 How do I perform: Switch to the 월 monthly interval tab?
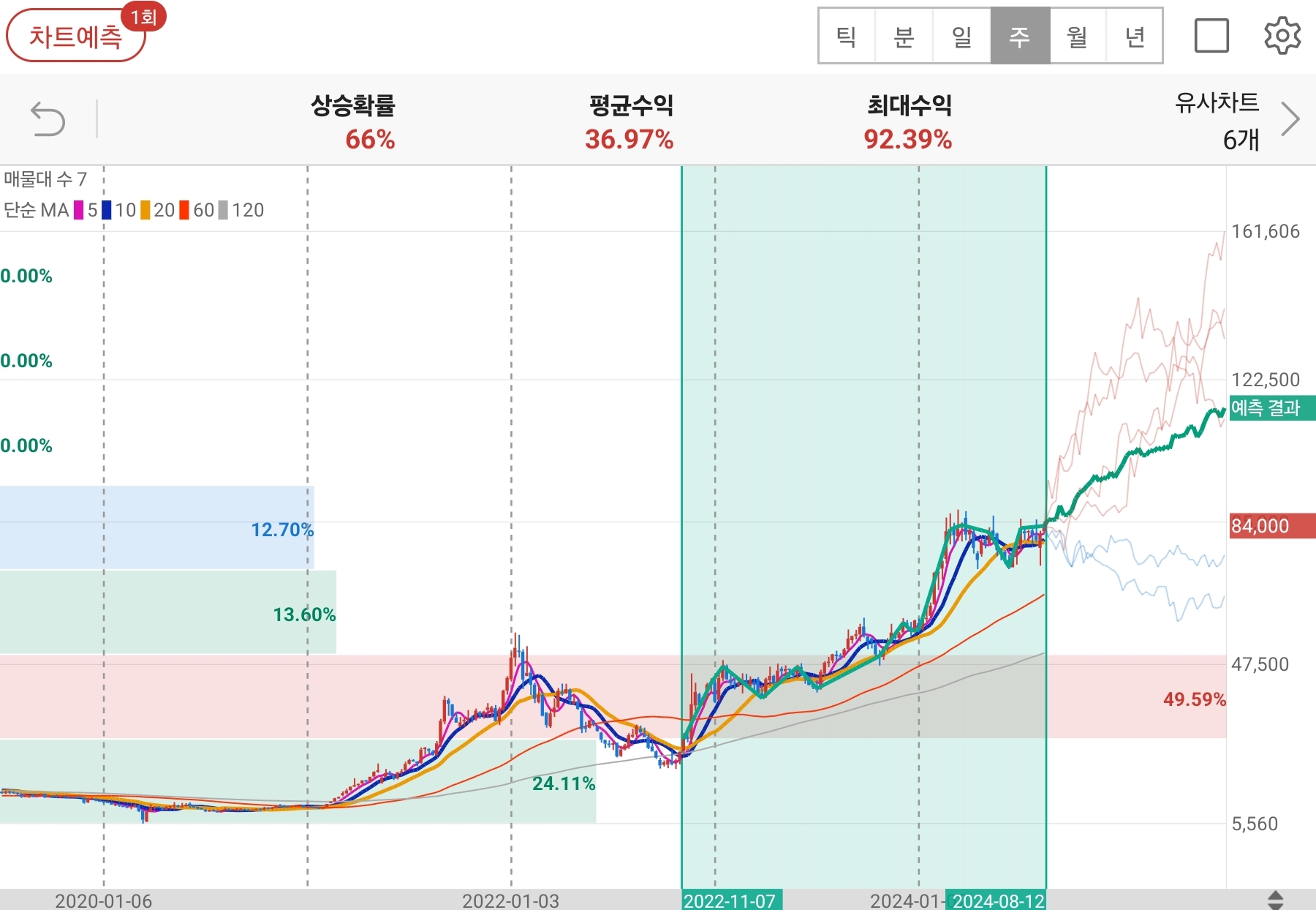[x=1078, y=36]
